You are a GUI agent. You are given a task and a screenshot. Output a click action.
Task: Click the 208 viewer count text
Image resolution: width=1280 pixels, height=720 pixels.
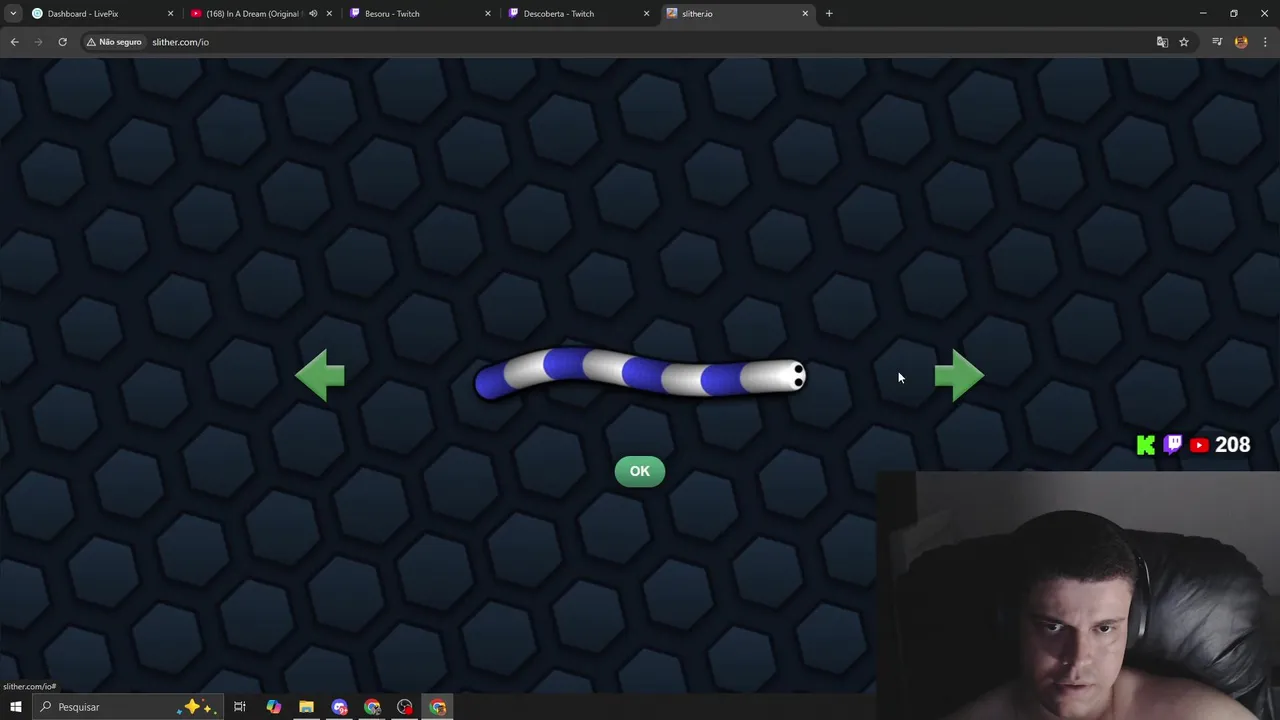(1232, 445)
